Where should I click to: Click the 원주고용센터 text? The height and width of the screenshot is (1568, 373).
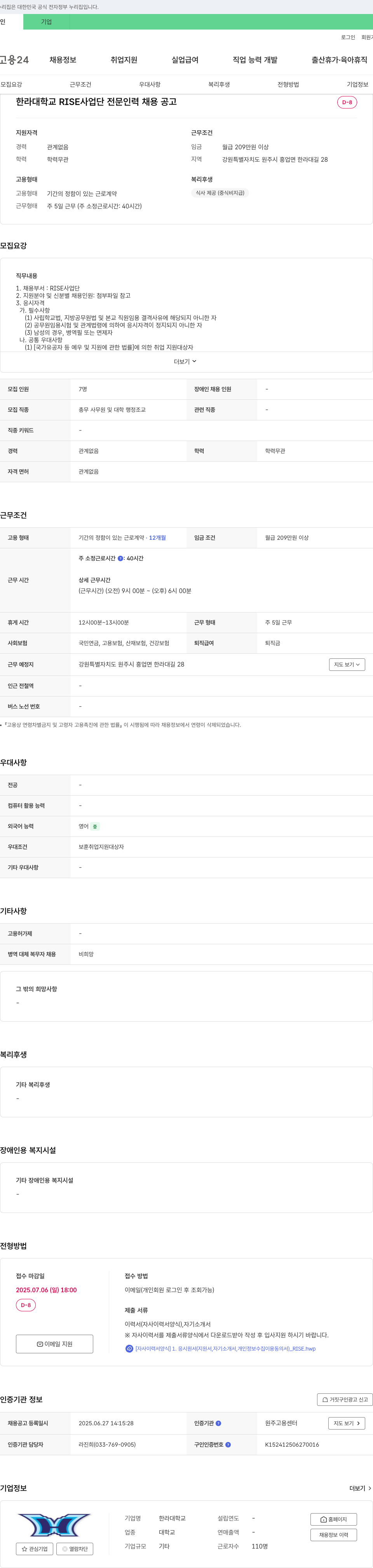pyautogui.click(x=281, y=1423)
